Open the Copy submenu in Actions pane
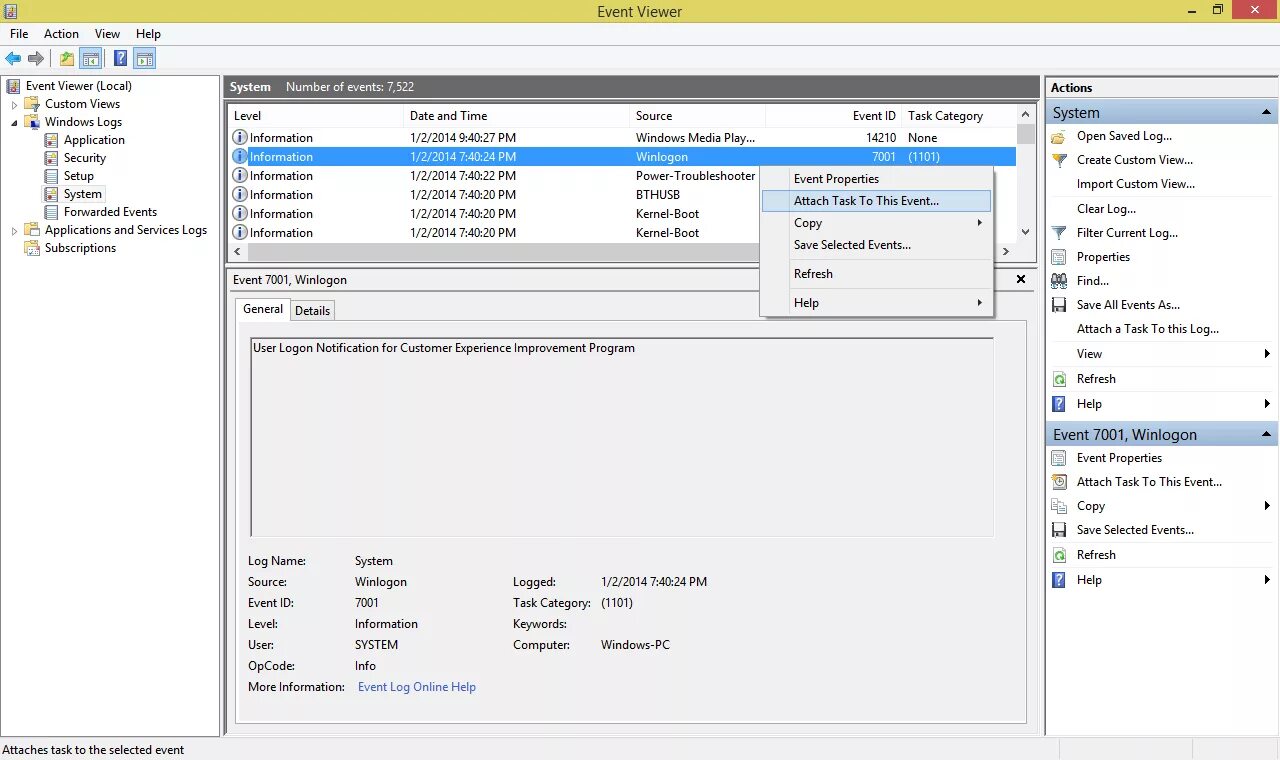 [x=1160, y=506]
